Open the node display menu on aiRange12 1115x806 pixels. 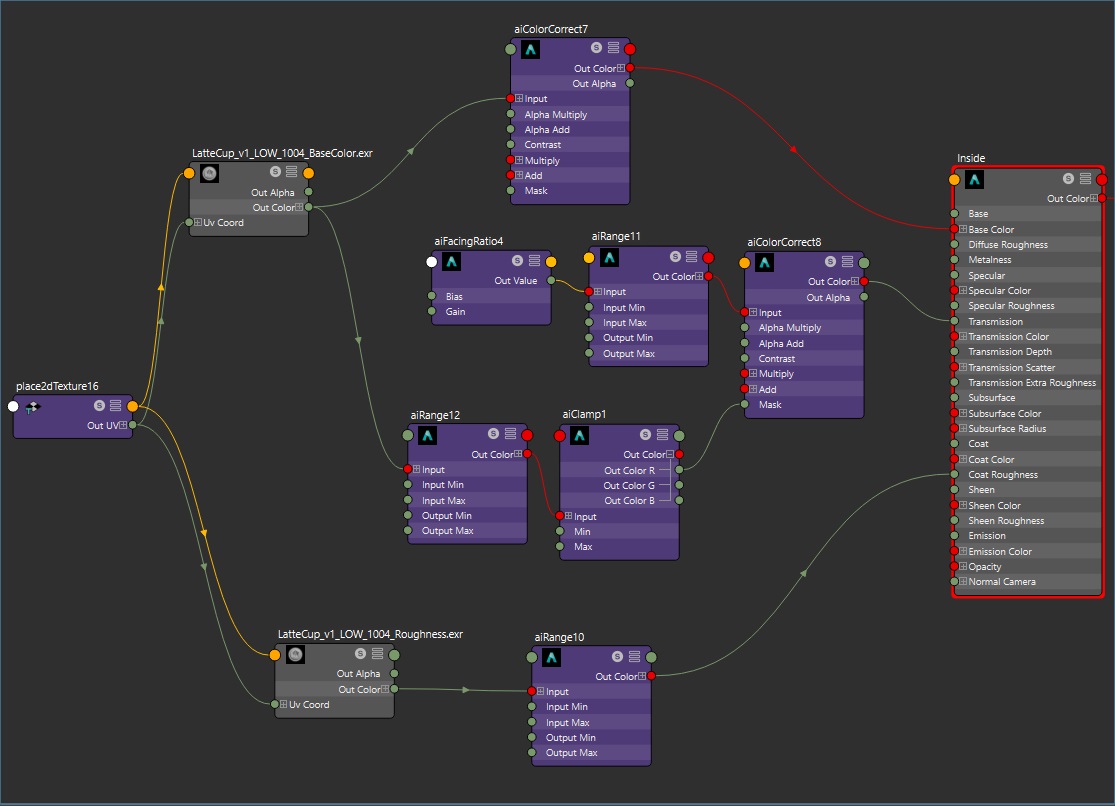pyautogui.click(x=511, y=434)
